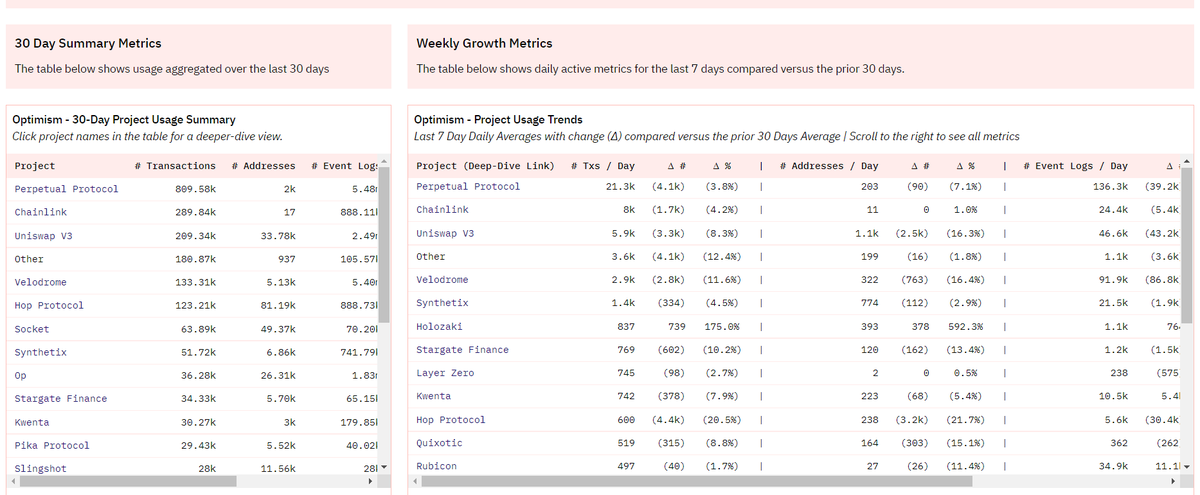Open Velodrome deep-dive in Usage Trends table
This screenshot has height=495, width=1200.
pos(442,280)
